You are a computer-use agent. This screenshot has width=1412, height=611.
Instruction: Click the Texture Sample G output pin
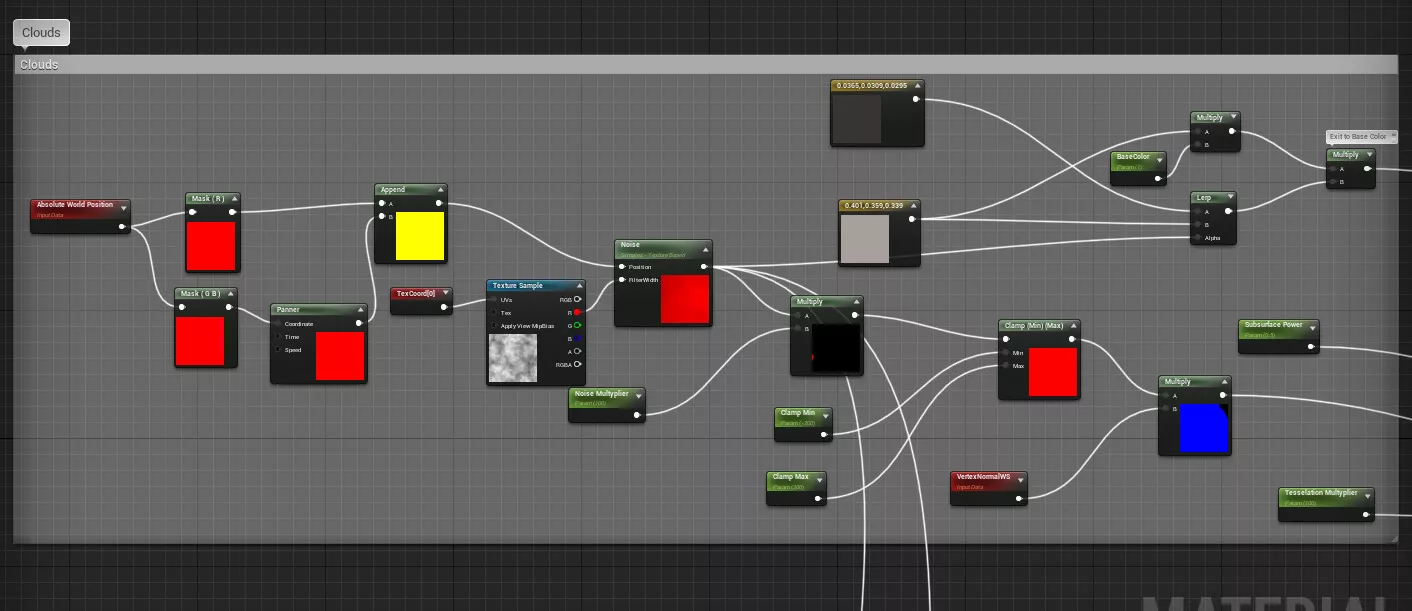[x=578, y=325]
